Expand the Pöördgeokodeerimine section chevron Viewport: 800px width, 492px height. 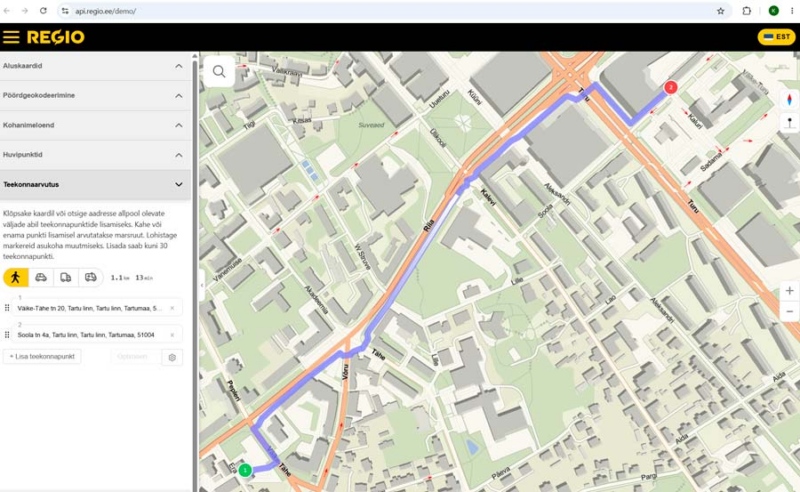coord(179,95)
